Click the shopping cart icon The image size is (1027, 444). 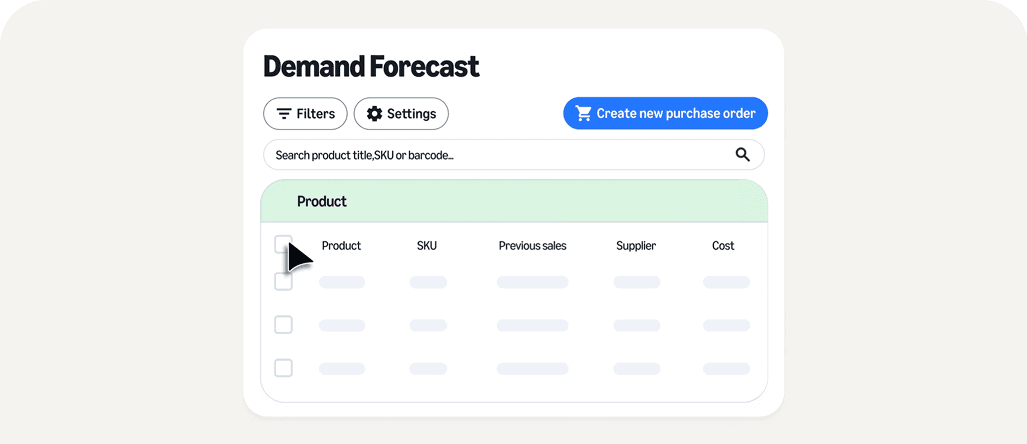click(x=584, y=113)
